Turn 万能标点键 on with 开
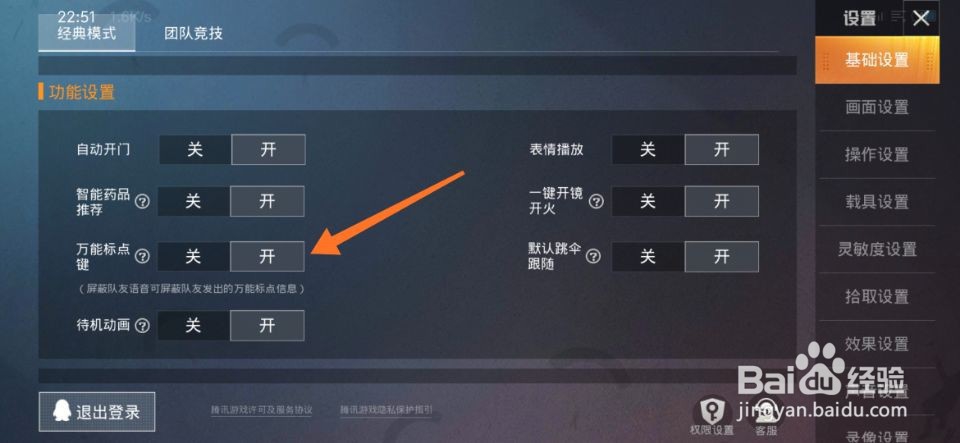960x443 pixels. [267, 256]
